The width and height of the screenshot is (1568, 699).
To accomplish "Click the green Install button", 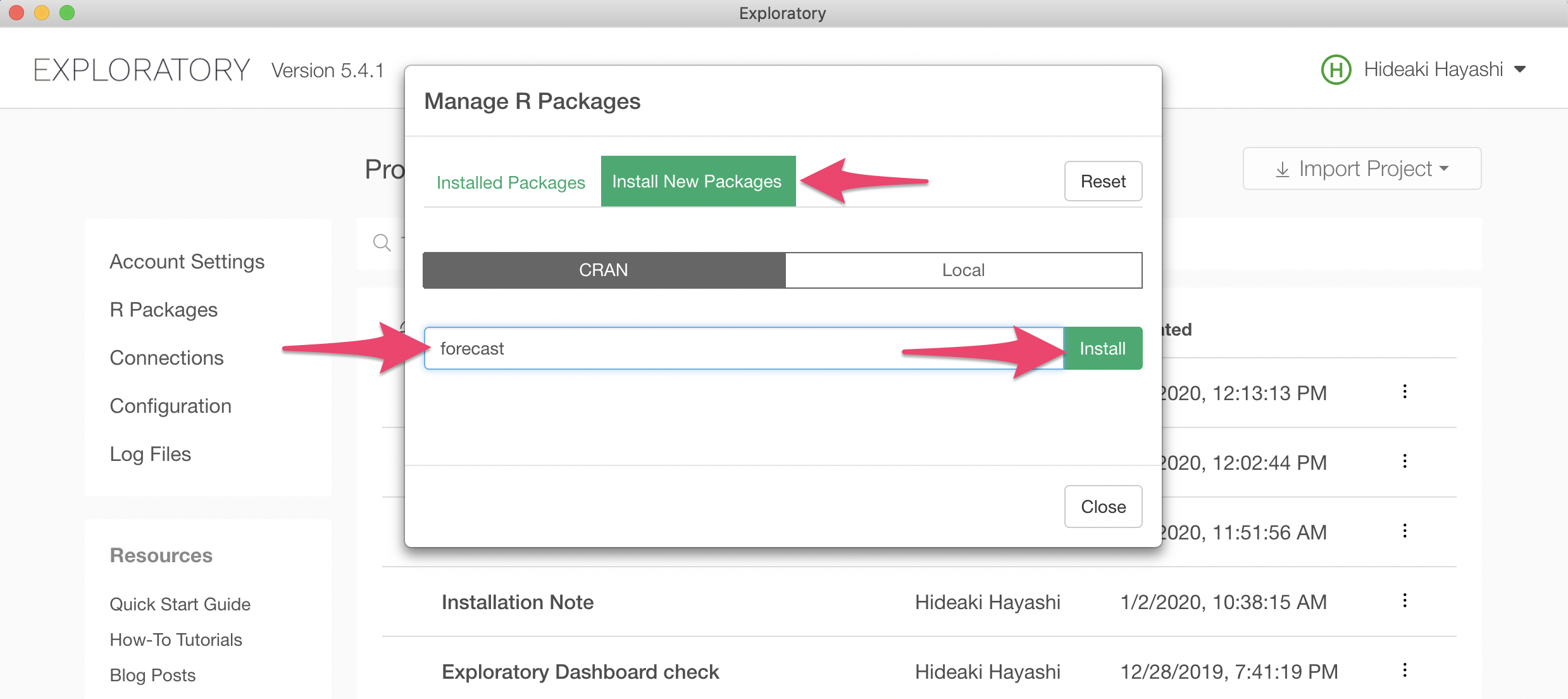I will [1103, 348].
